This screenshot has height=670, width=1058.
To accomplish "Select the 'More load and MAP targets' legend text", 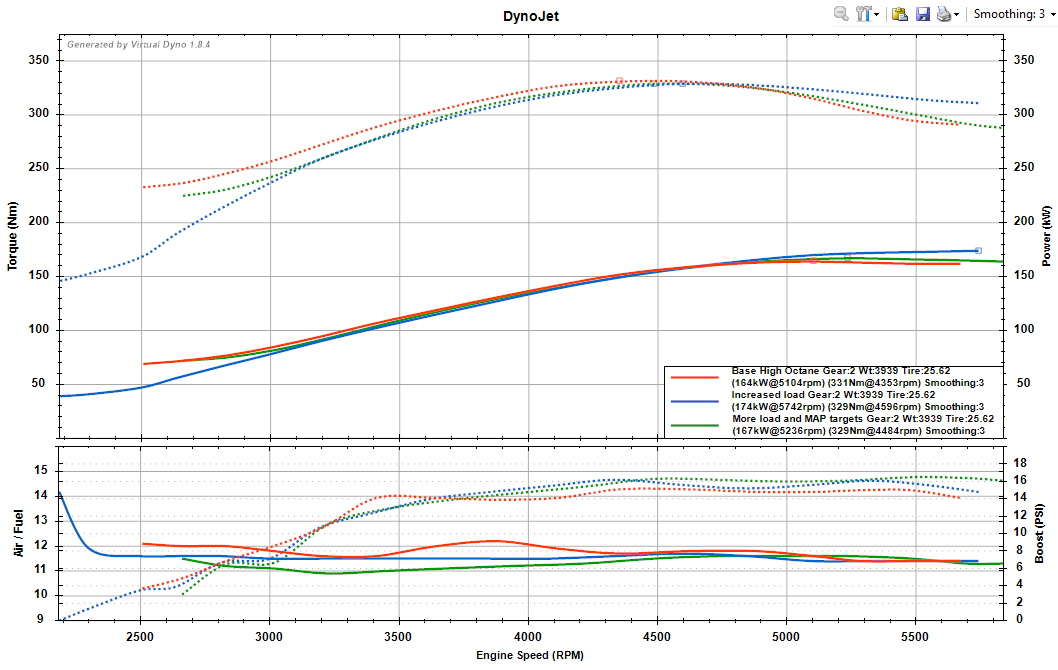I will 798,418.
